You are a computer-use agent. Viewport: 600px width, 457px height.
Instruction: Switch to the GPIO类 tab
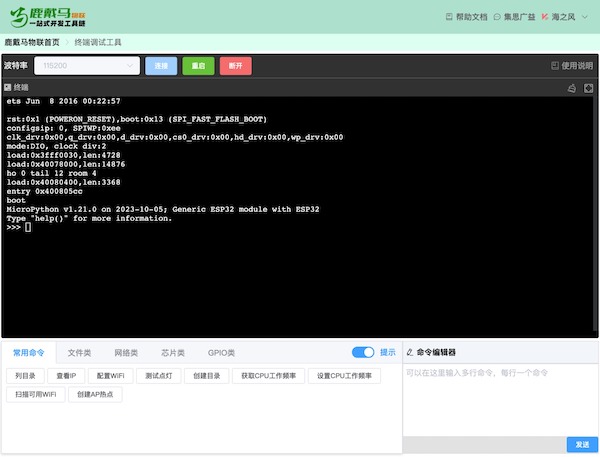[x=221, y=353]
